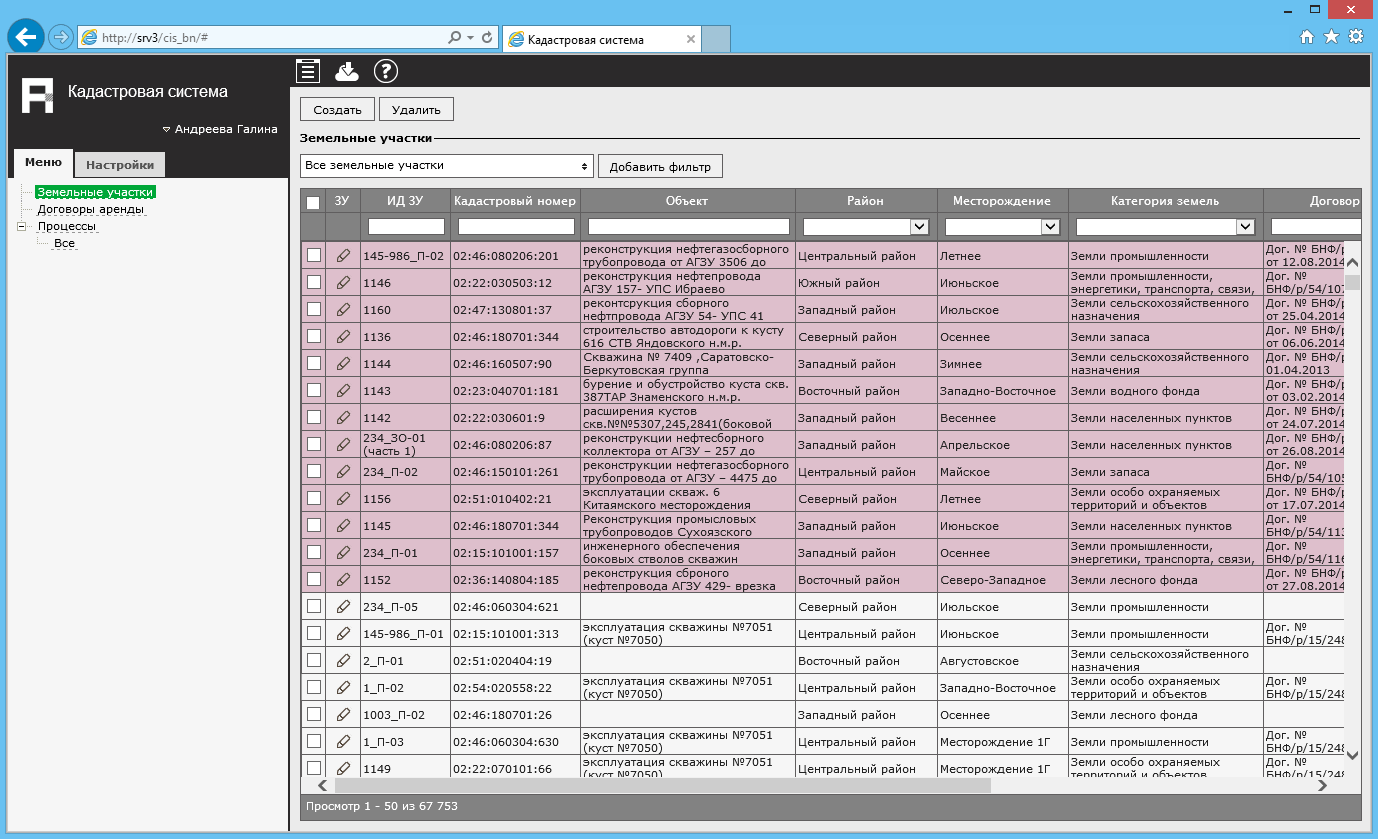Click the Создать button
Image resolution: width=1378 pixels, height=839 pixels.
click(x=337, y=109)
